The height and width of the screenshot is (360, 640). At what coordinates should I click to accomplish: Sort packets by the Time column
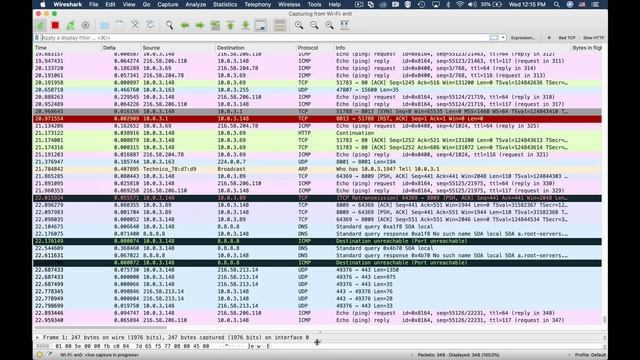pyautogui.click(x=67, y=48)
